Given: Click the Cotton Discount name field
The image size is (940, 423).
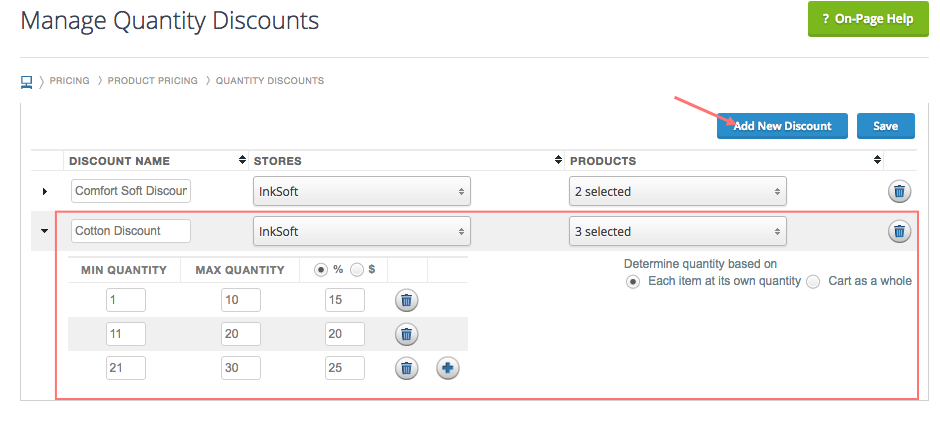Looking at the screenshot, I should (131, 231).
